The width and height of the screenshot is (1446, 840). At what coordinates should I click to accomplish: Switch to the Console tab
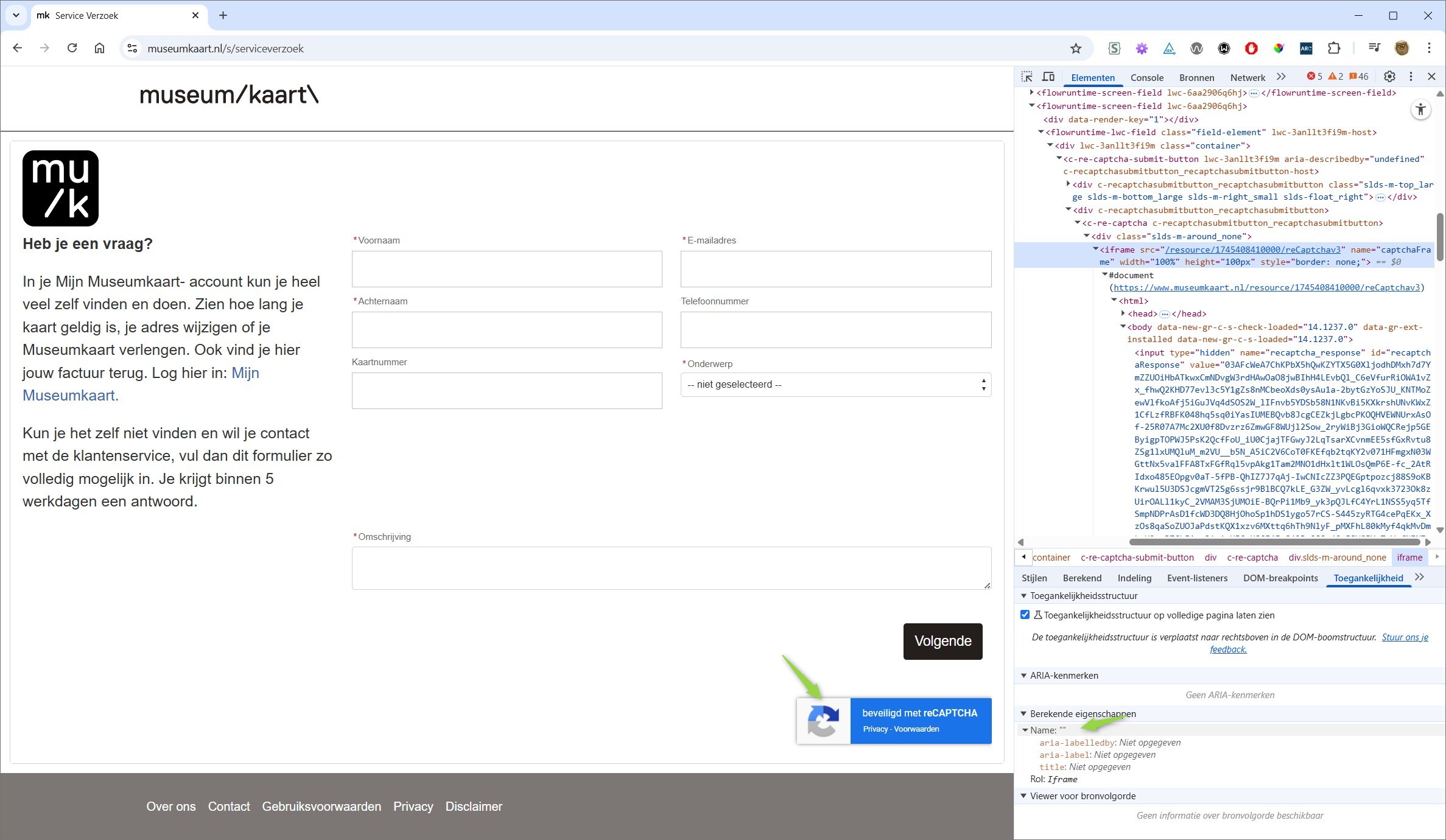(x=1147, y=77)
